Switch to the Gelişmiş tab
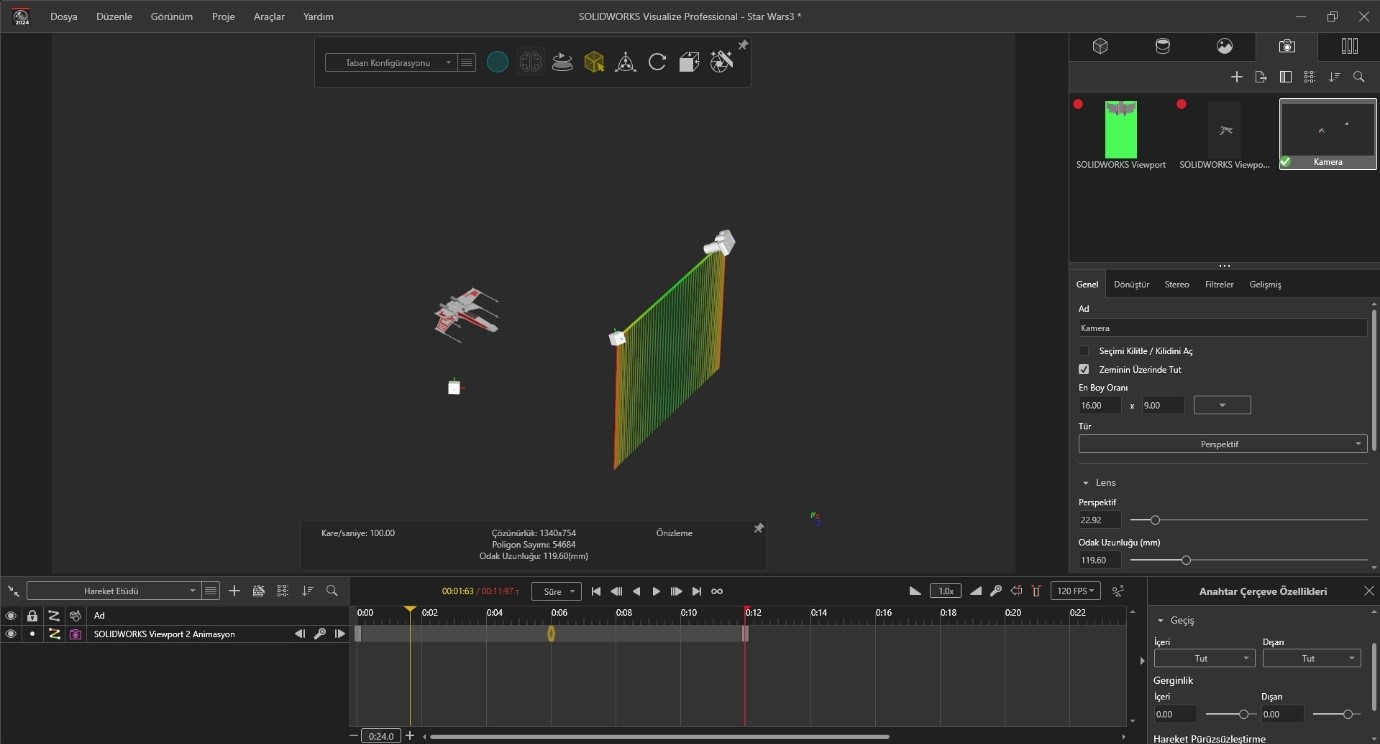 (1265, 284)
